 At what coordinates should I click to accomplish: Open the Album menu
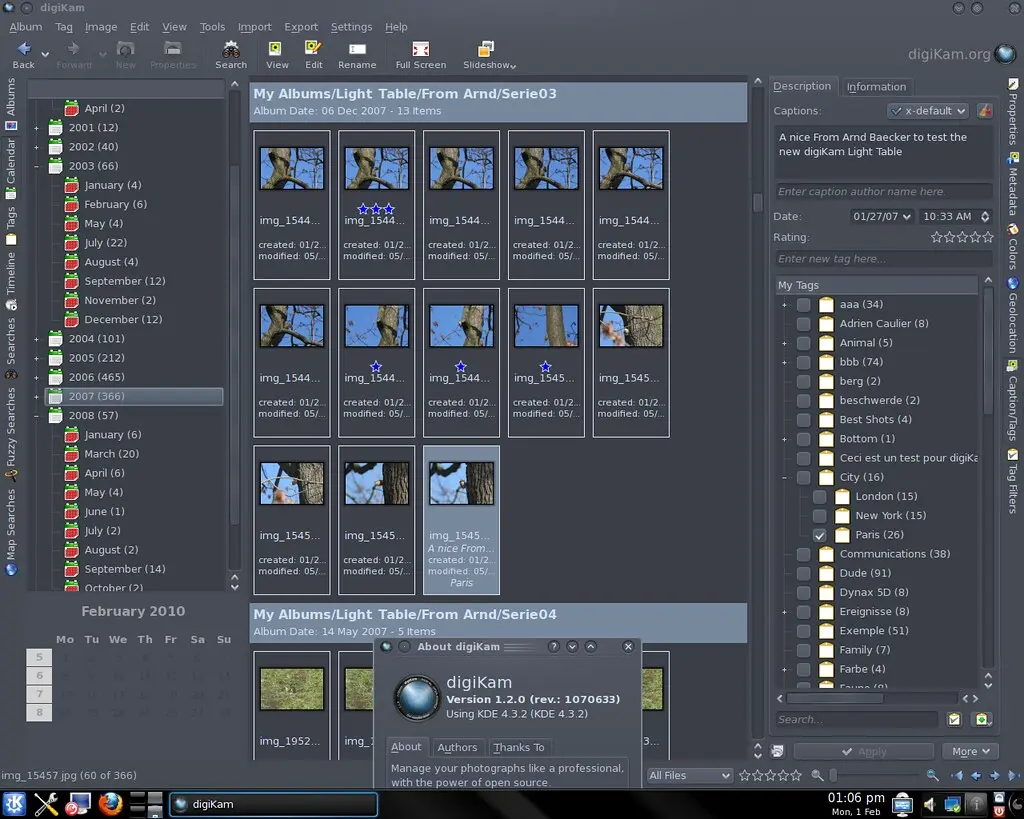[25, 26]
